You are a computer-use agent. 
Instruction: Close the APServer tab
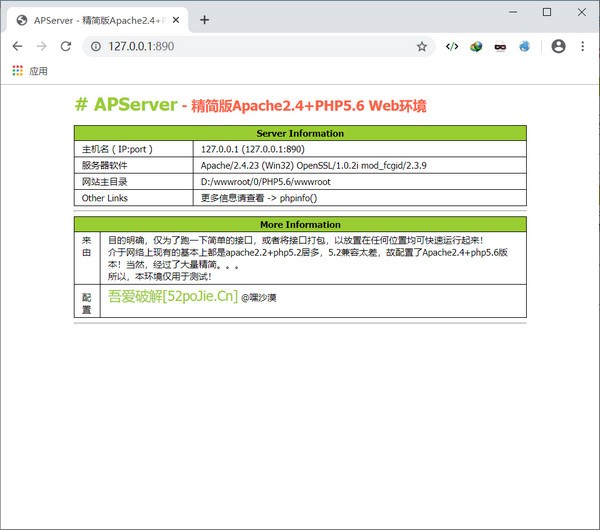176,20
